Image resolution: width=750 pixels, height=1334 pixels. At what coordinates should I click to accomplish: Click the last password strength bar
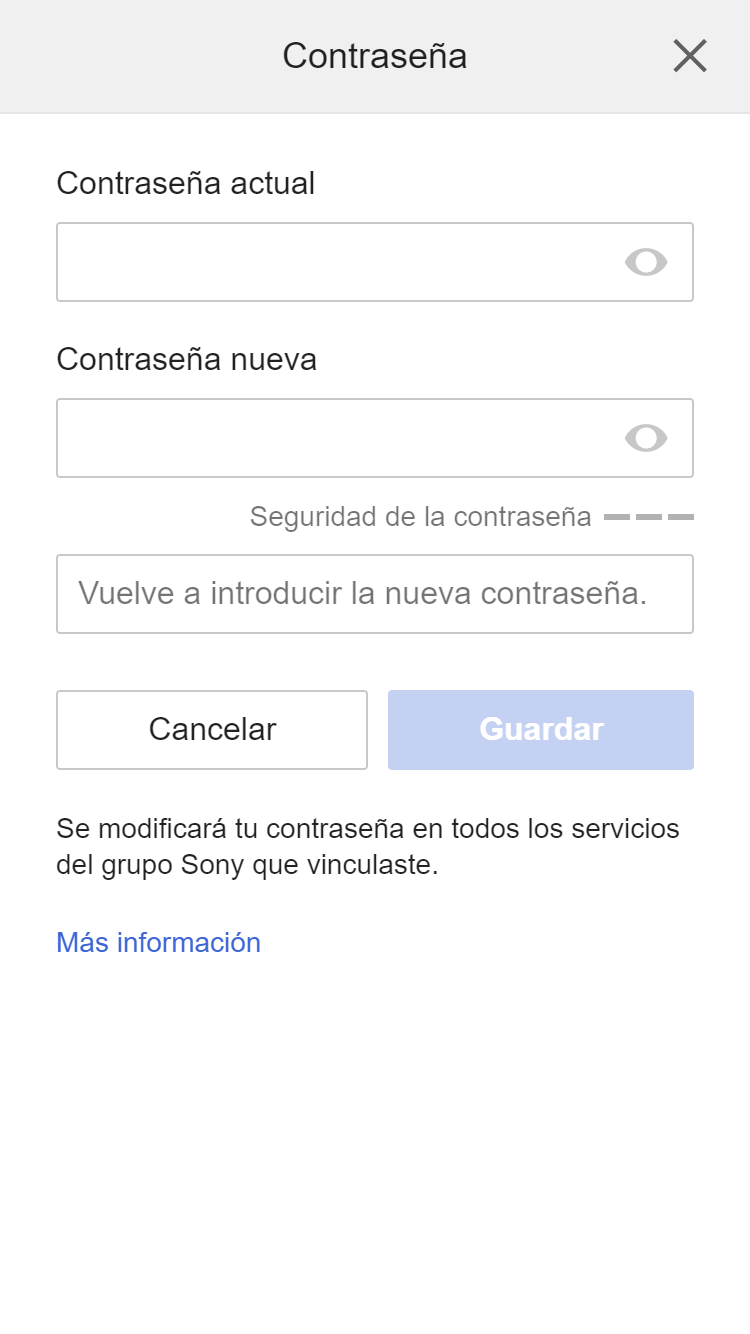pos(681,517)
